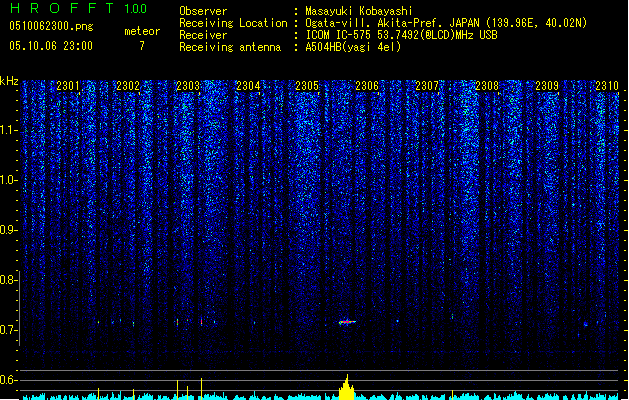
Task: Click the kHz axis unit label
Action: pos(9,81)
